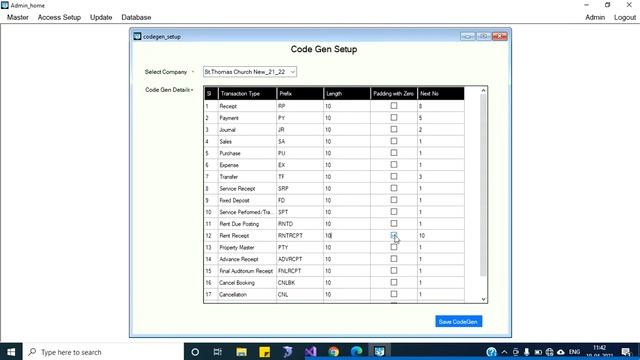The image size is (640, 360).
Task: Click the RNTRCPT prefix cell
Action: (300, 236)
